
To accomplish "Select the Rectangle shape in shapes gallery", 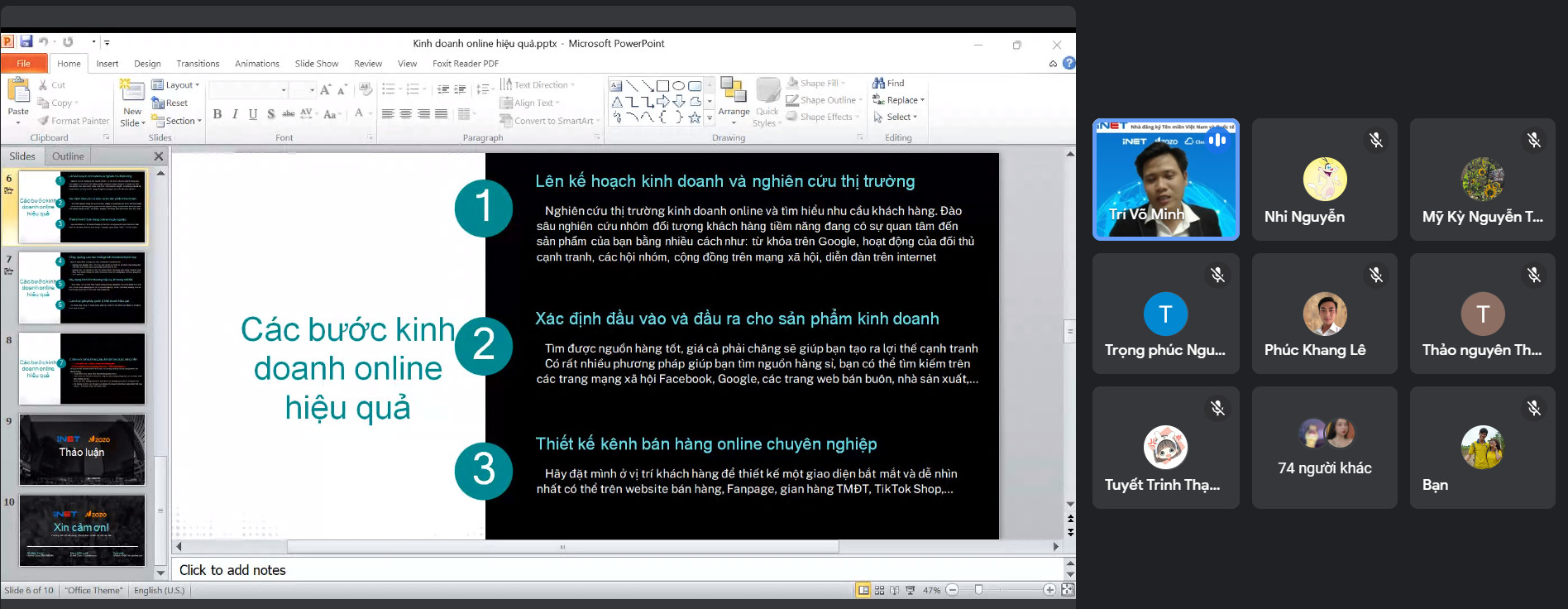I will point(662,86).
